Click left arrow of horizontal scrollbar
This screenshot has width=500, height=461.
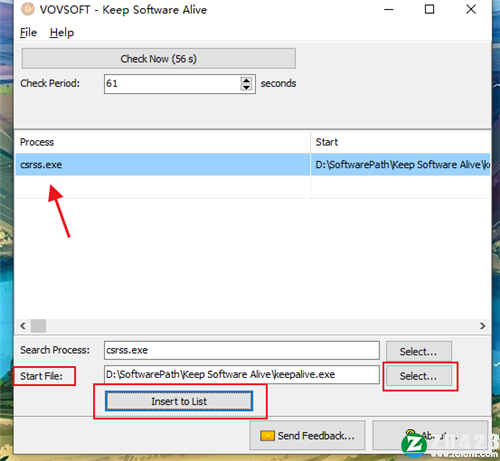click(x=23, y=326)
